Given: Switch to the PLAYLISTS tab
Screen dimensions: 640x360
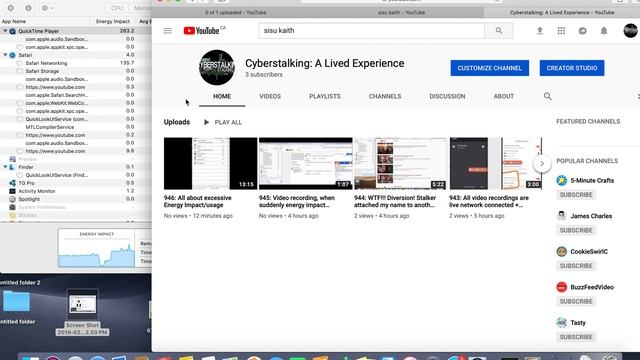Looking at the screenshot, I should (324, 96).
